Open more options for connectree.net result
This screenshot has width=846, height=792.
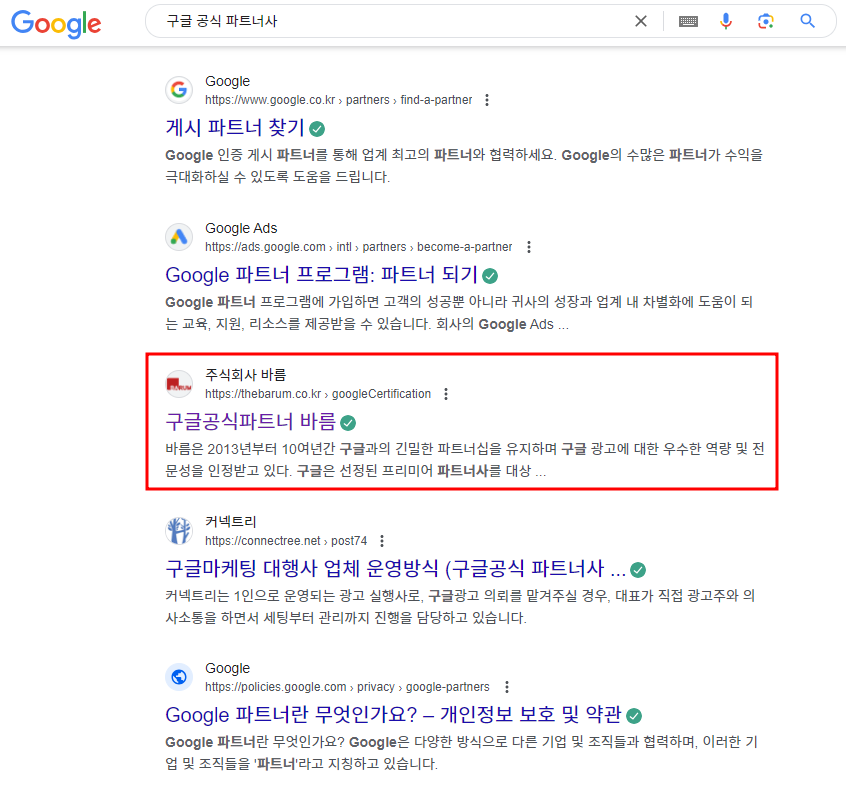pyautogui.click(x=382, y=541)
